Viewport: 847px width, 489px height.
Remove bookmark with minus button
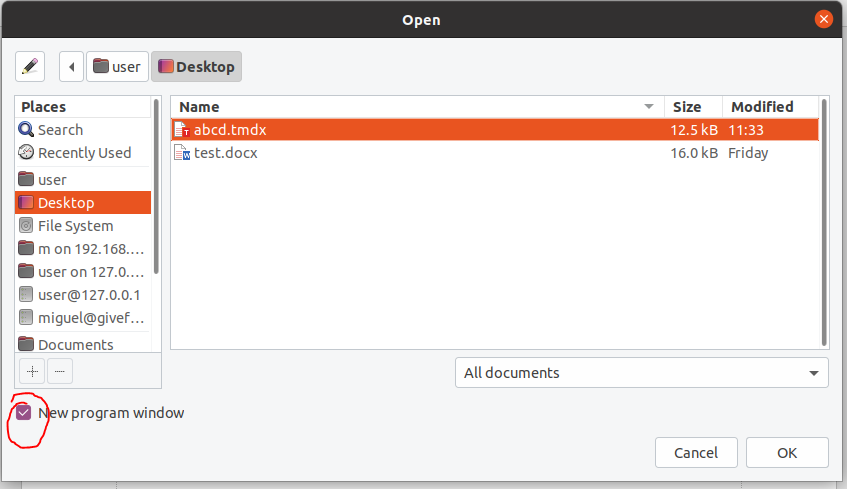pyautogui.click(x=60, y=371)
